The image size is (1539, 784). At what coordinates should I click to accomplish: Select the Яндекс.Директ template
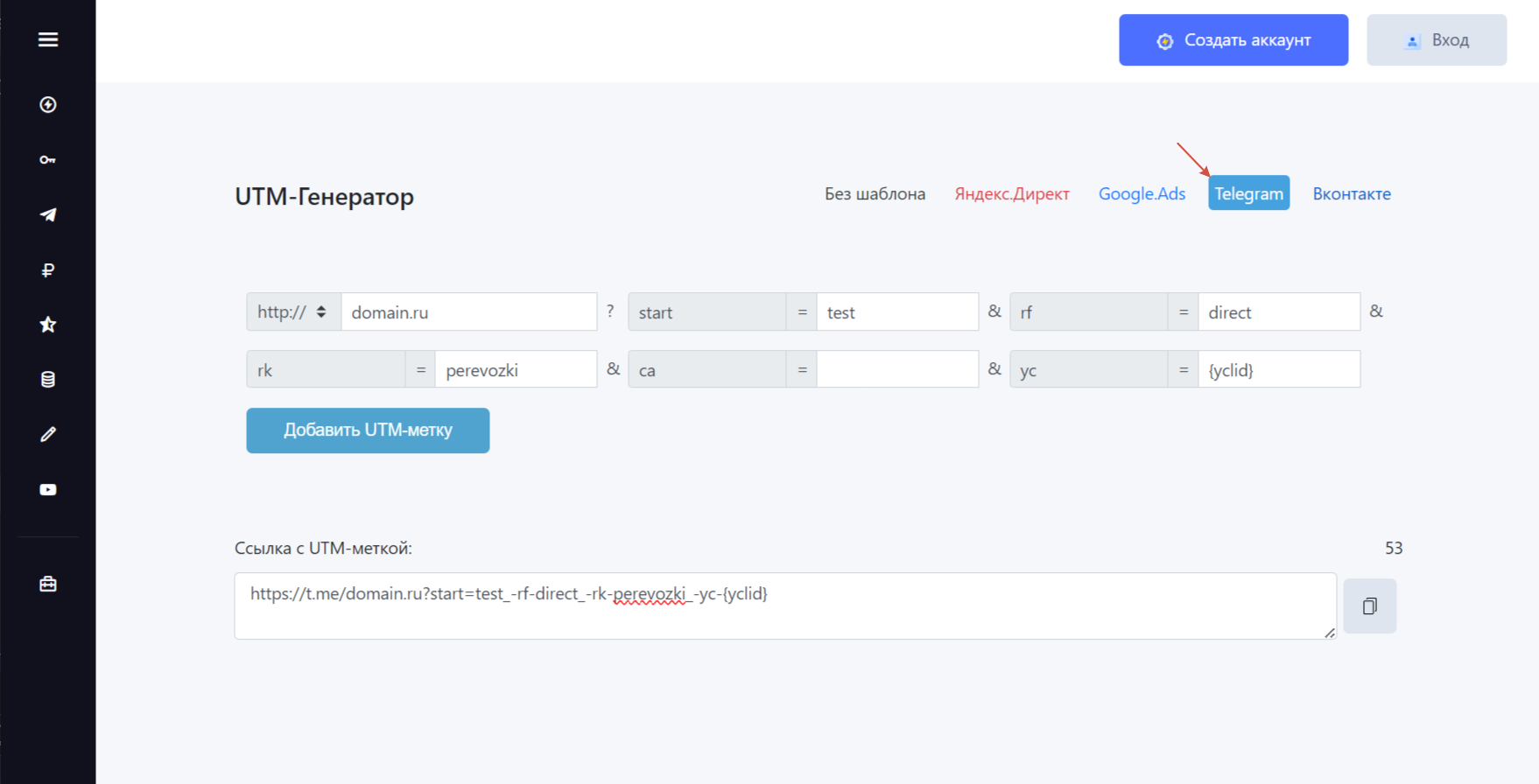tap(1012, 193)
